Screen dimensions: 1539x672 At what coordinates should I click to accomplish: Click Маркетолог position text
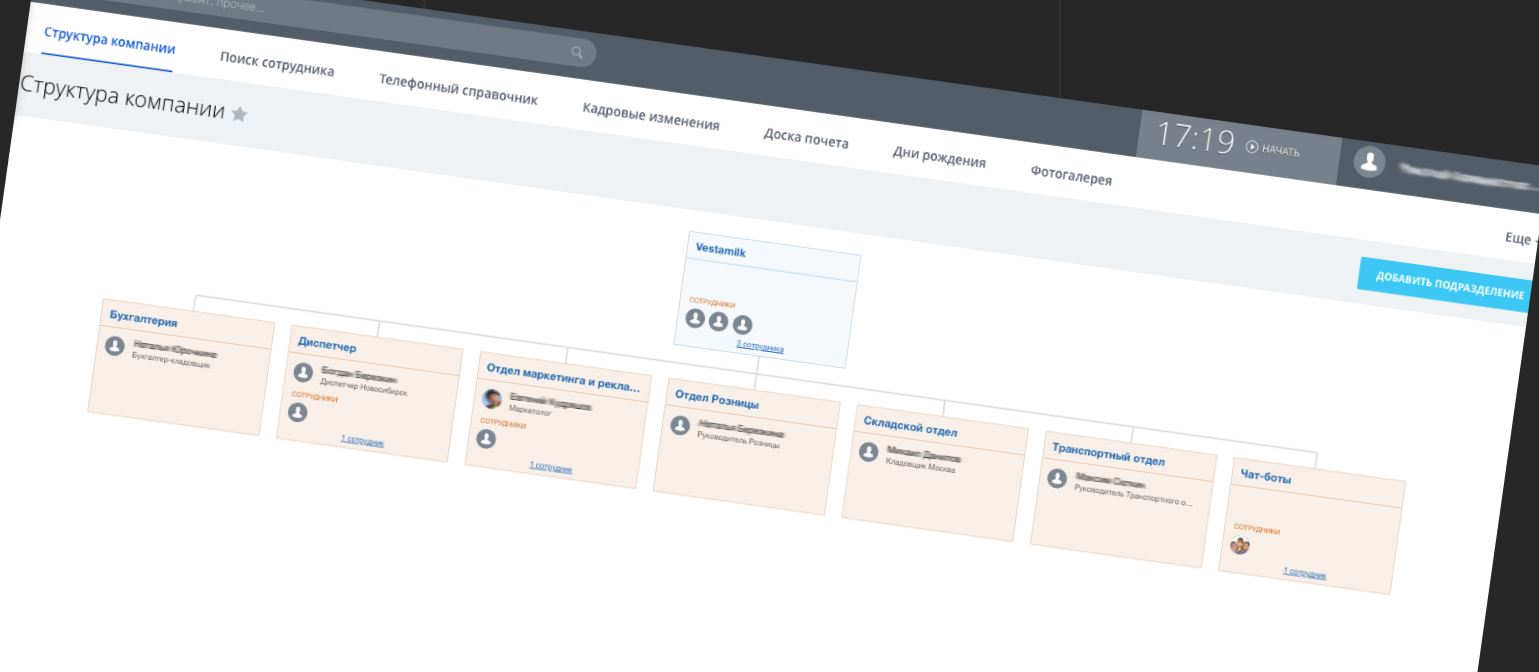click(530, 410)
